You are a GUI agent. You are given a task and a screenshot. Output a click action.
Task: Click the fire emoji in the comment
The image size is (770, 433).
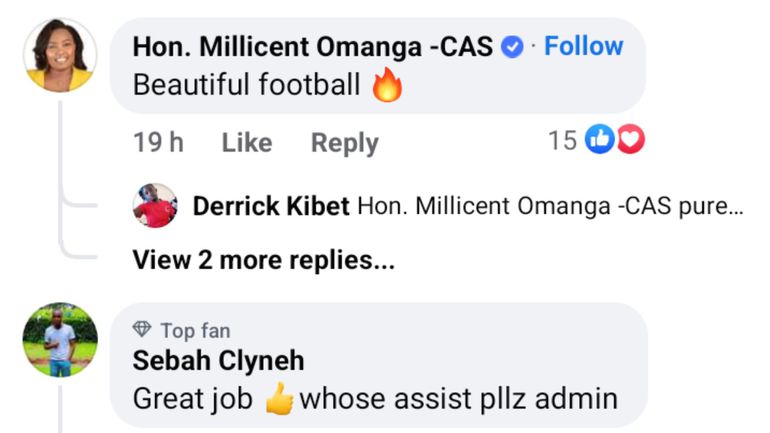387,86
